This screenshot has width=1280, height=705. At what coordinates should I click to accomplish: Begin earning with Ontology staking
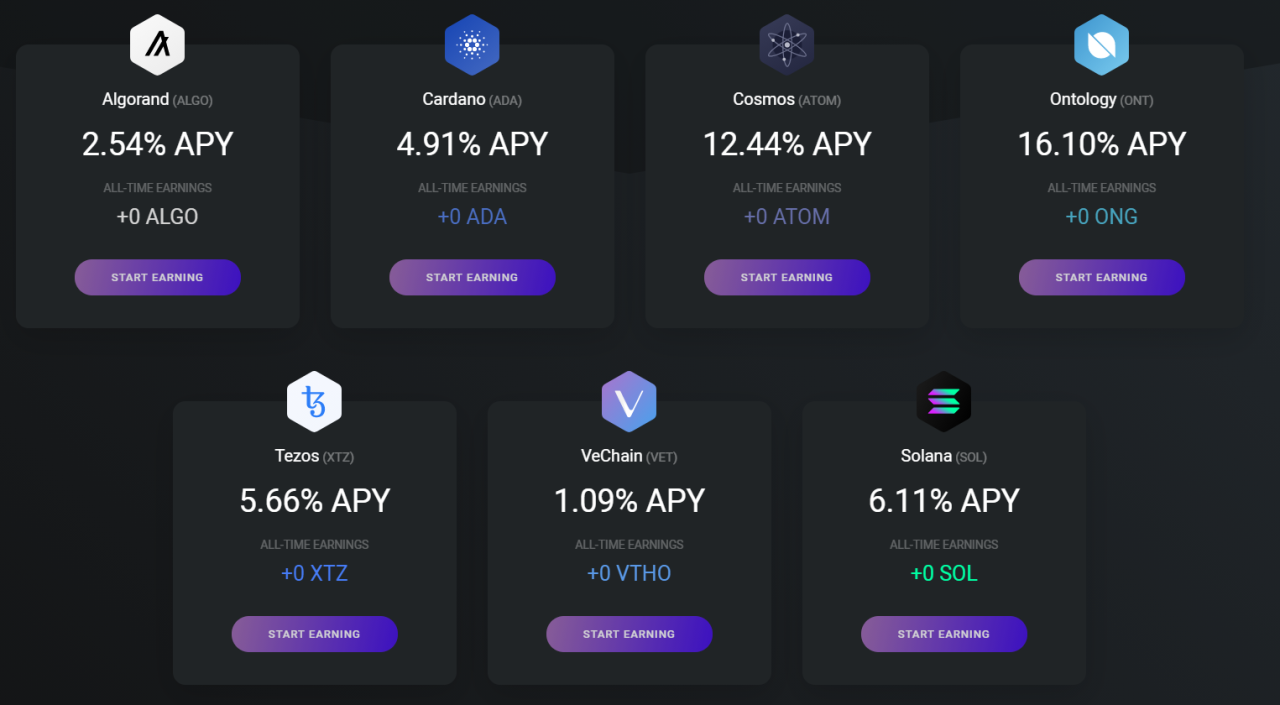(x=1101, y=277)
